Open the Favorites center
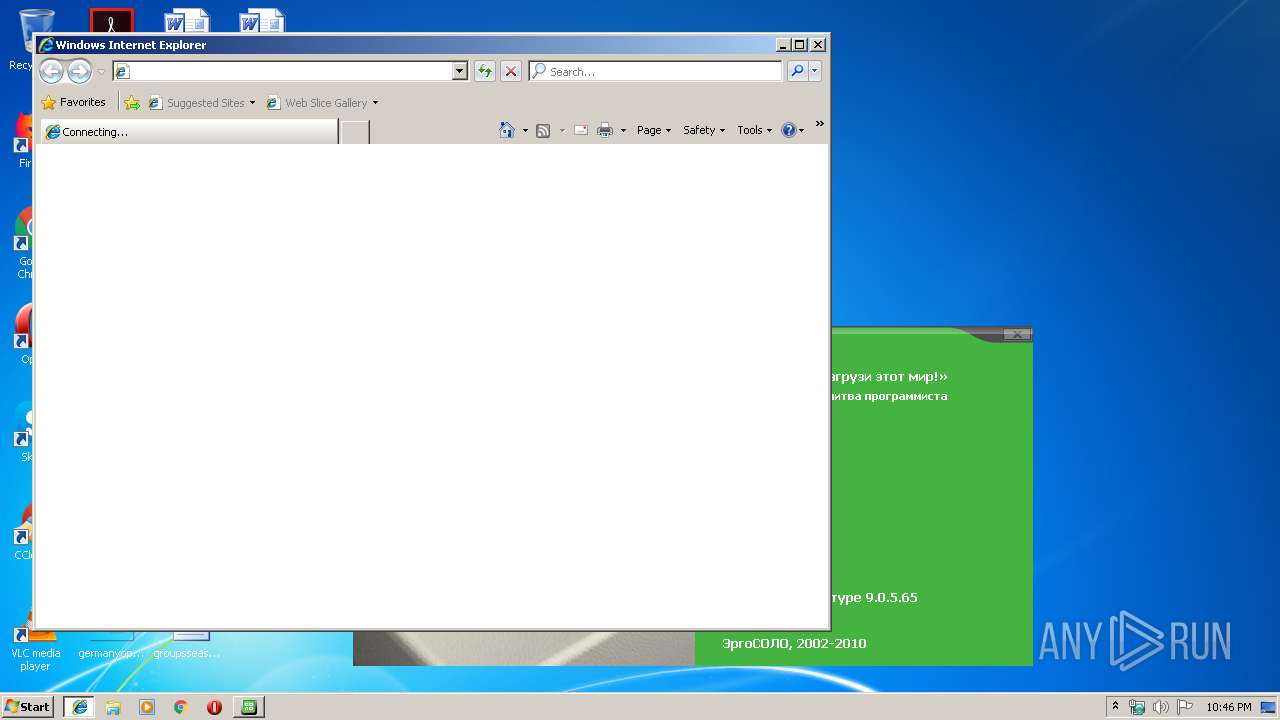The height and width of the screenshot is (720, 1280). 73,102
